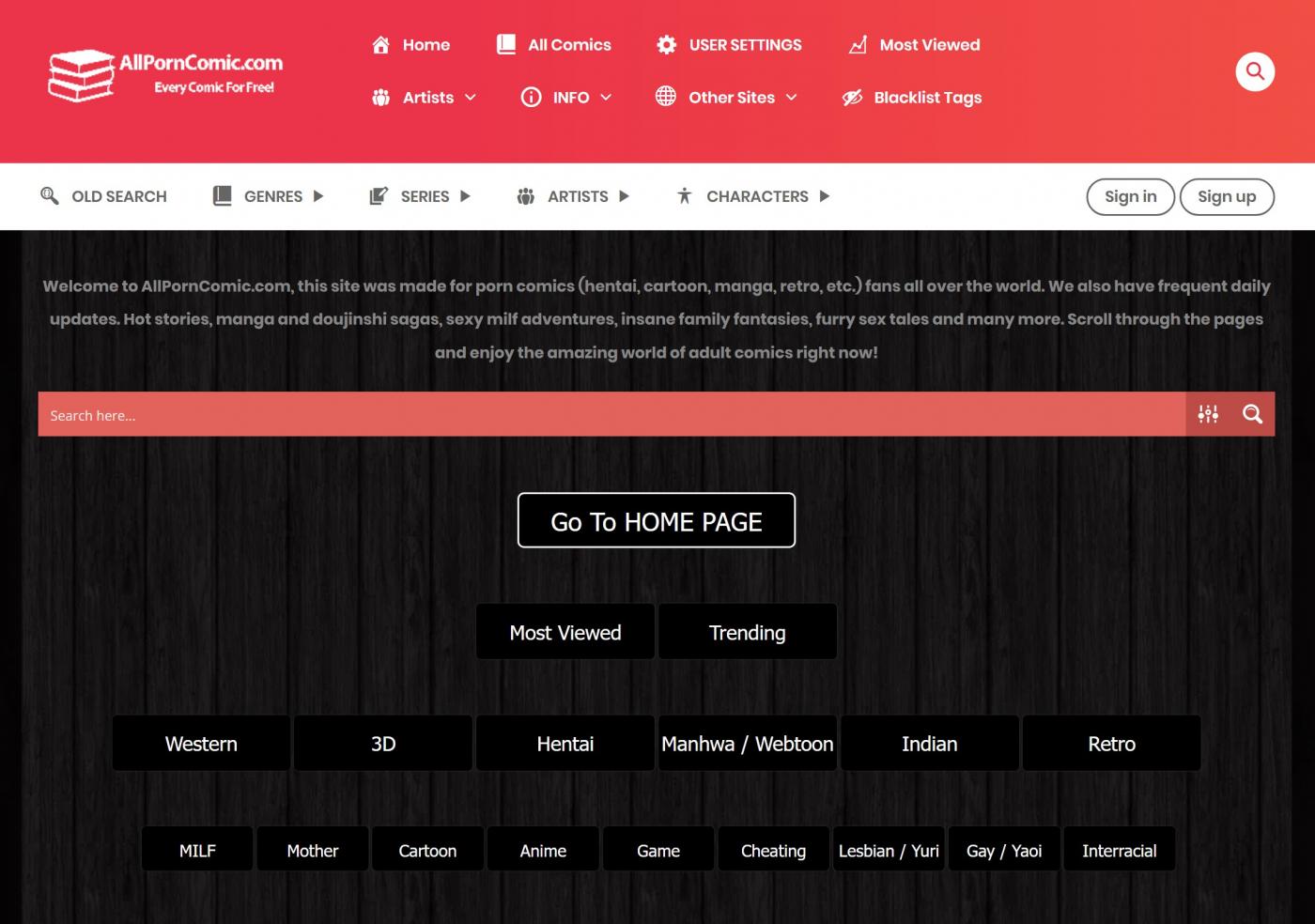The height and width of the screenshot is (924, 1315).
Task: Toggle Blacklist Tags crossed-eye icon
Action: tap(852, 98)
